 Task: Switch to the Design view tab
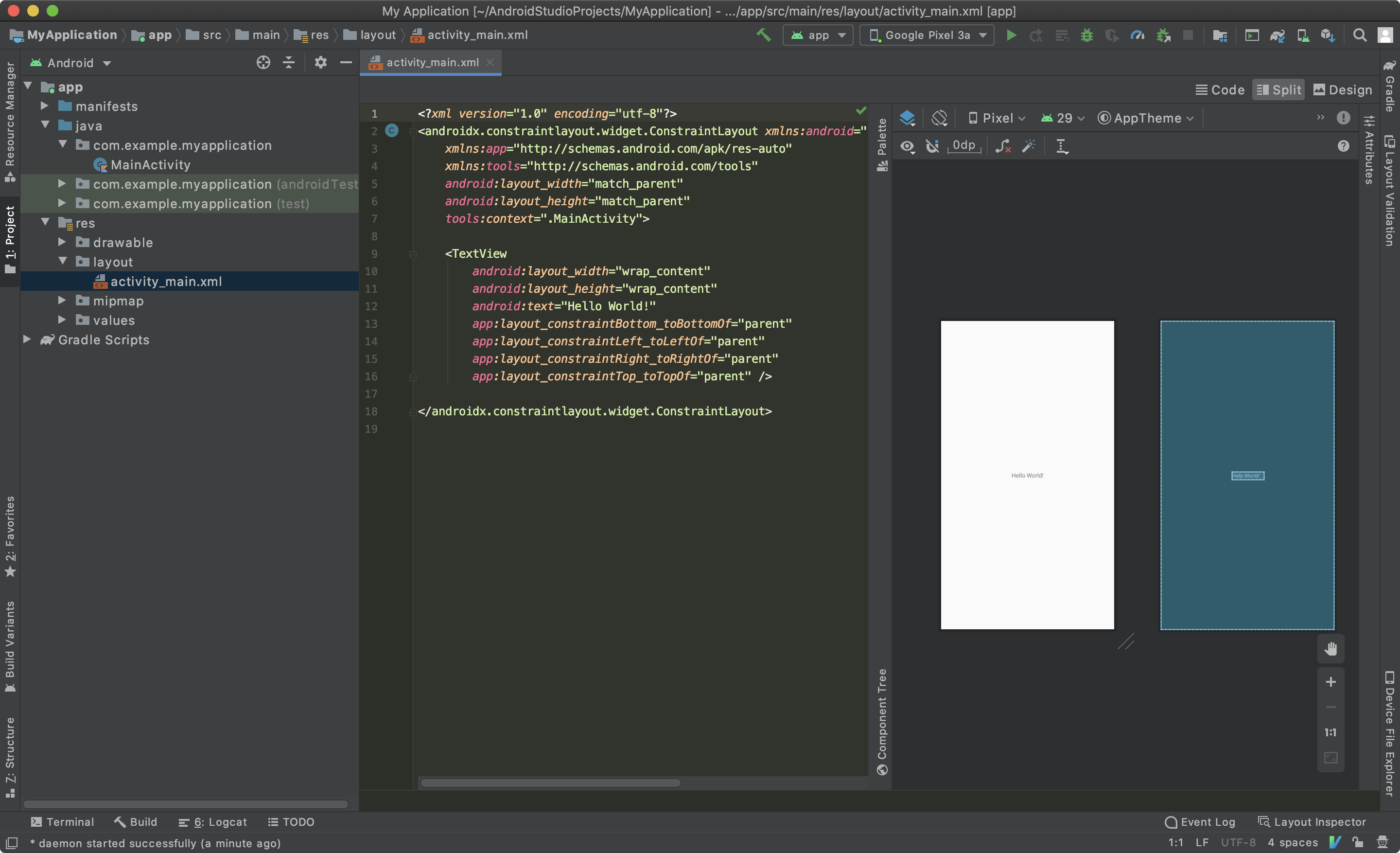[x=1343, y=89]
